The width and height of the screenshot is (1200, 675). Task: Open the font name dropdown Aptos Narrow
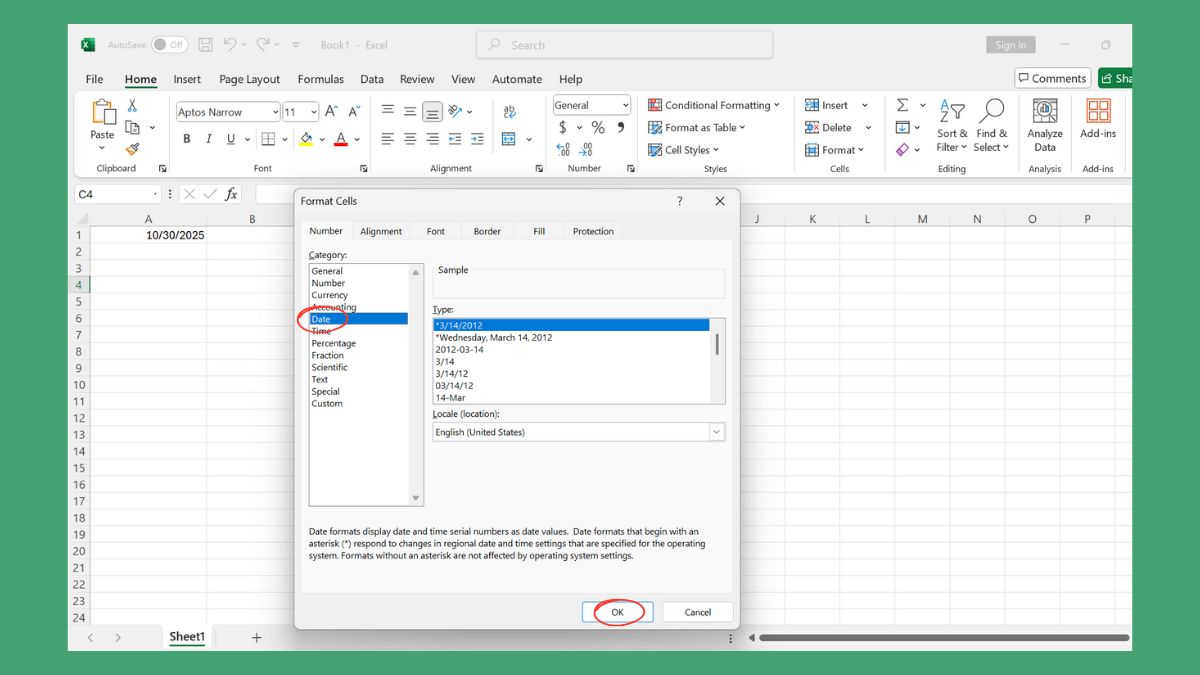(x=228, y=112)
